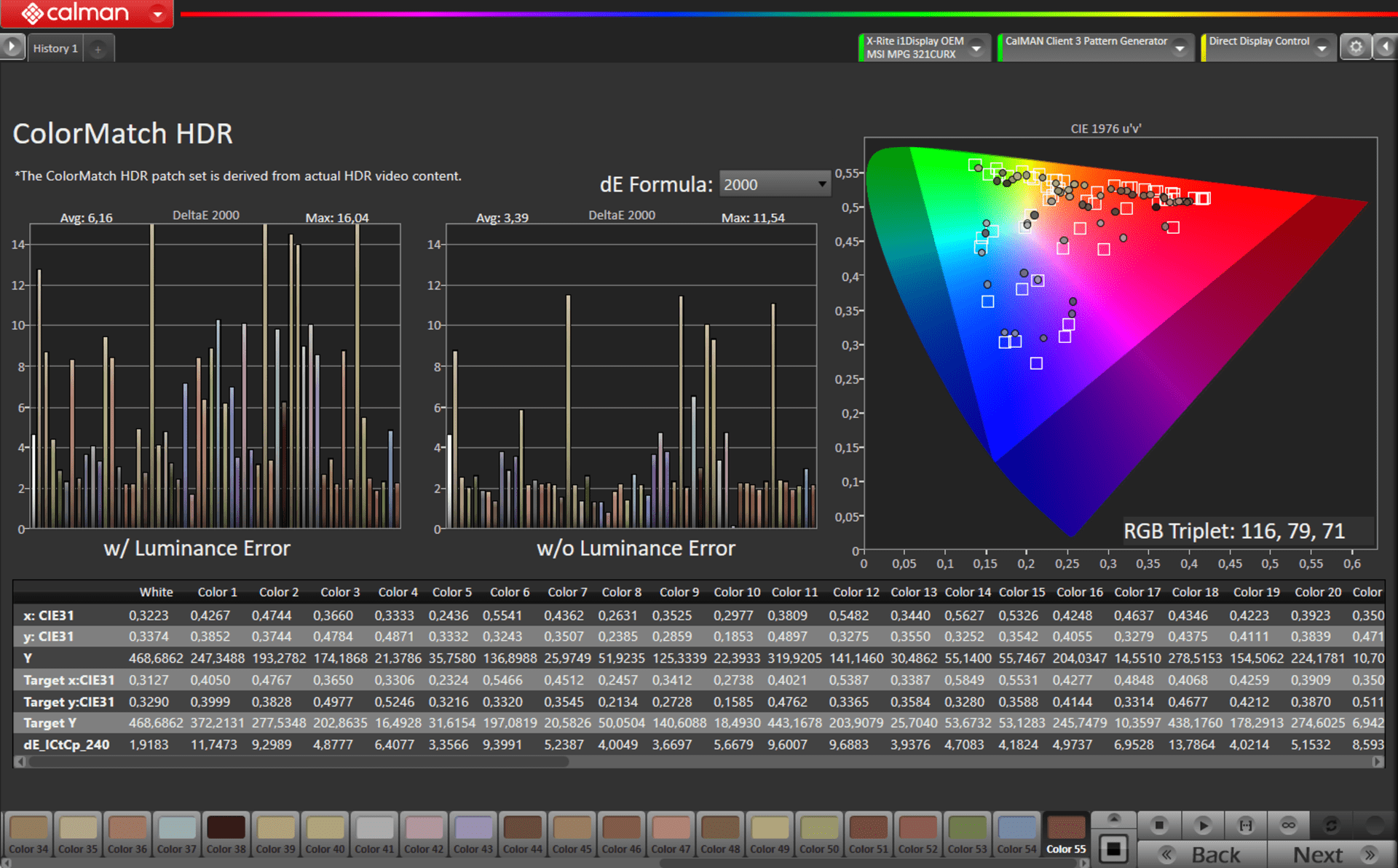The image size is (1398, 868).
Task: Select the Color 36 swatch
Action: [127, 835]
